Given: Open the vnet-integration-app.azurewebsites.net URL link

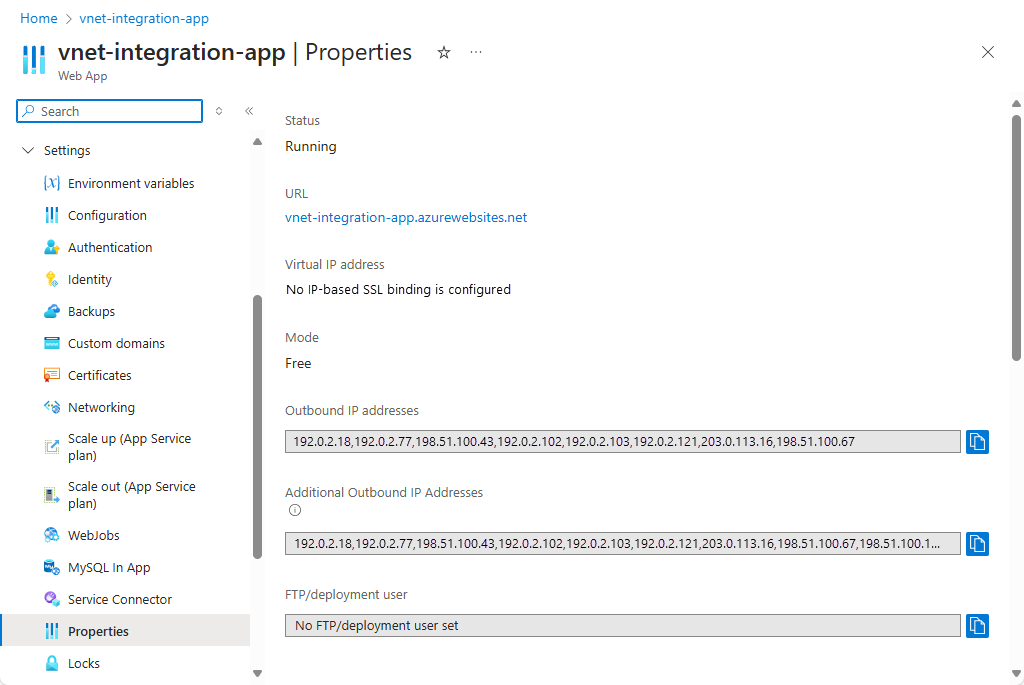Looking at the screenshot, I should point(406,217).
